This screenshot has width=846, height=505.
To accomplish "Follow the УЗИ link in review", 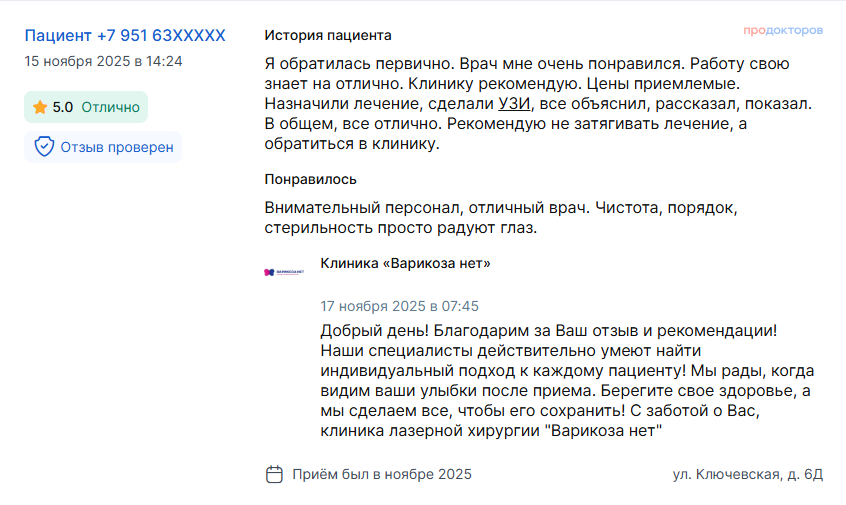I will (514, 104).
